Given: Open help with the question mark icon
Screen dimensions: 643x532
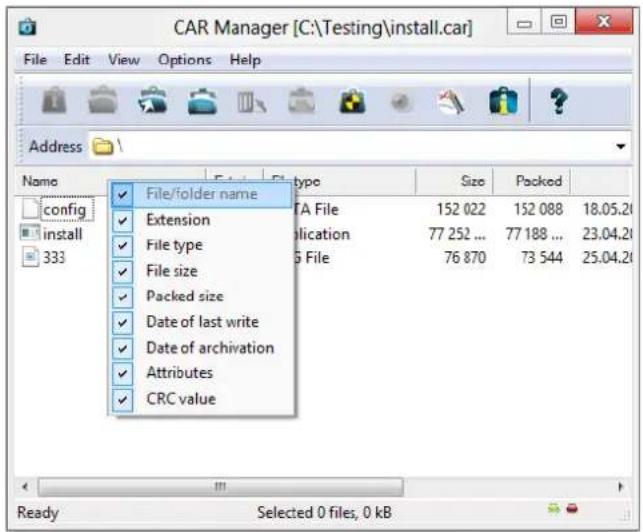Looking at the screenshot, I should coord(559,100).
